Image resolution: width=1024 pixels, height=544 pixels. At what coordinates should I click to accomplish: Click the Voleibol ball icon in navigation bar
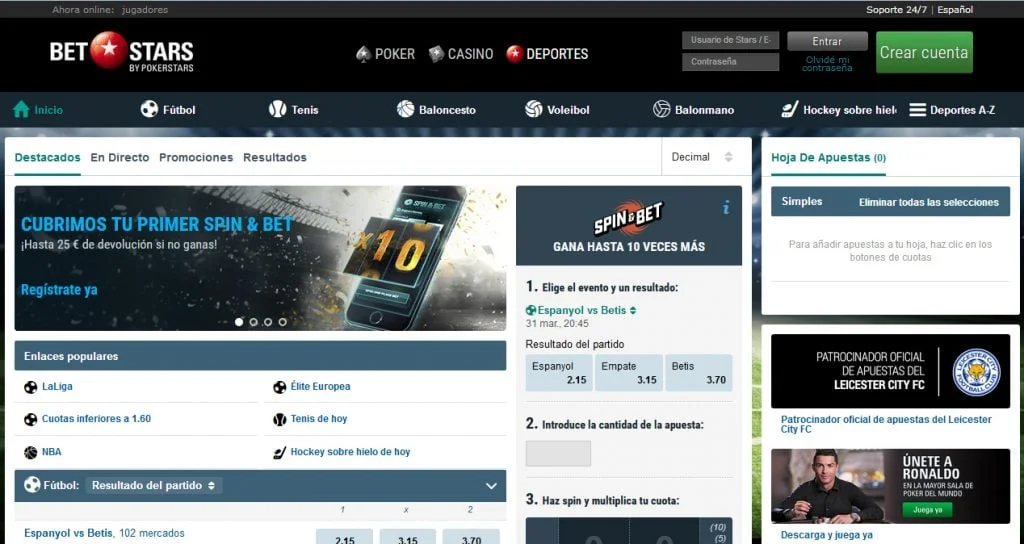534,109
